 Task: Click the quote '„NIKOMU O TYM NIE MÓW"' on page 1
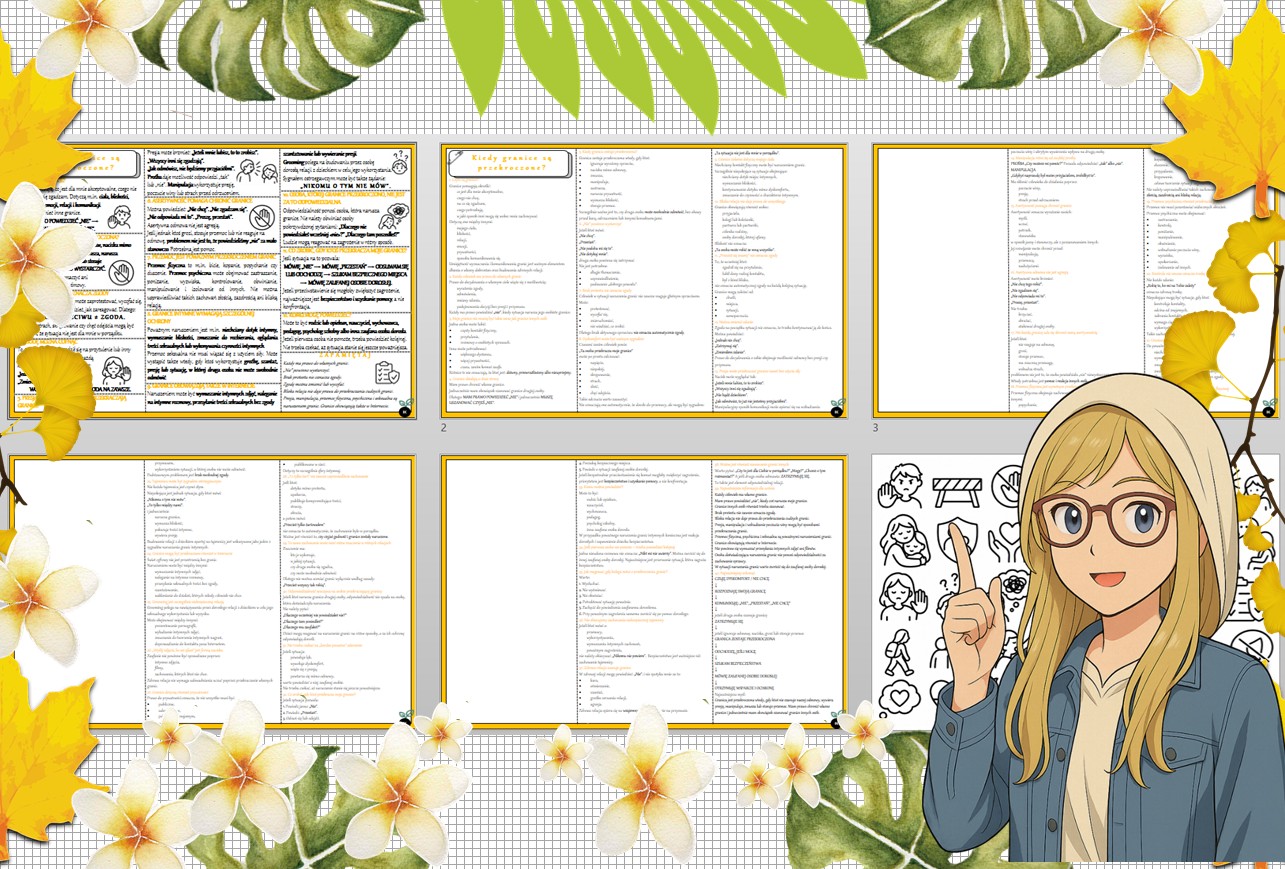point(343,187)
